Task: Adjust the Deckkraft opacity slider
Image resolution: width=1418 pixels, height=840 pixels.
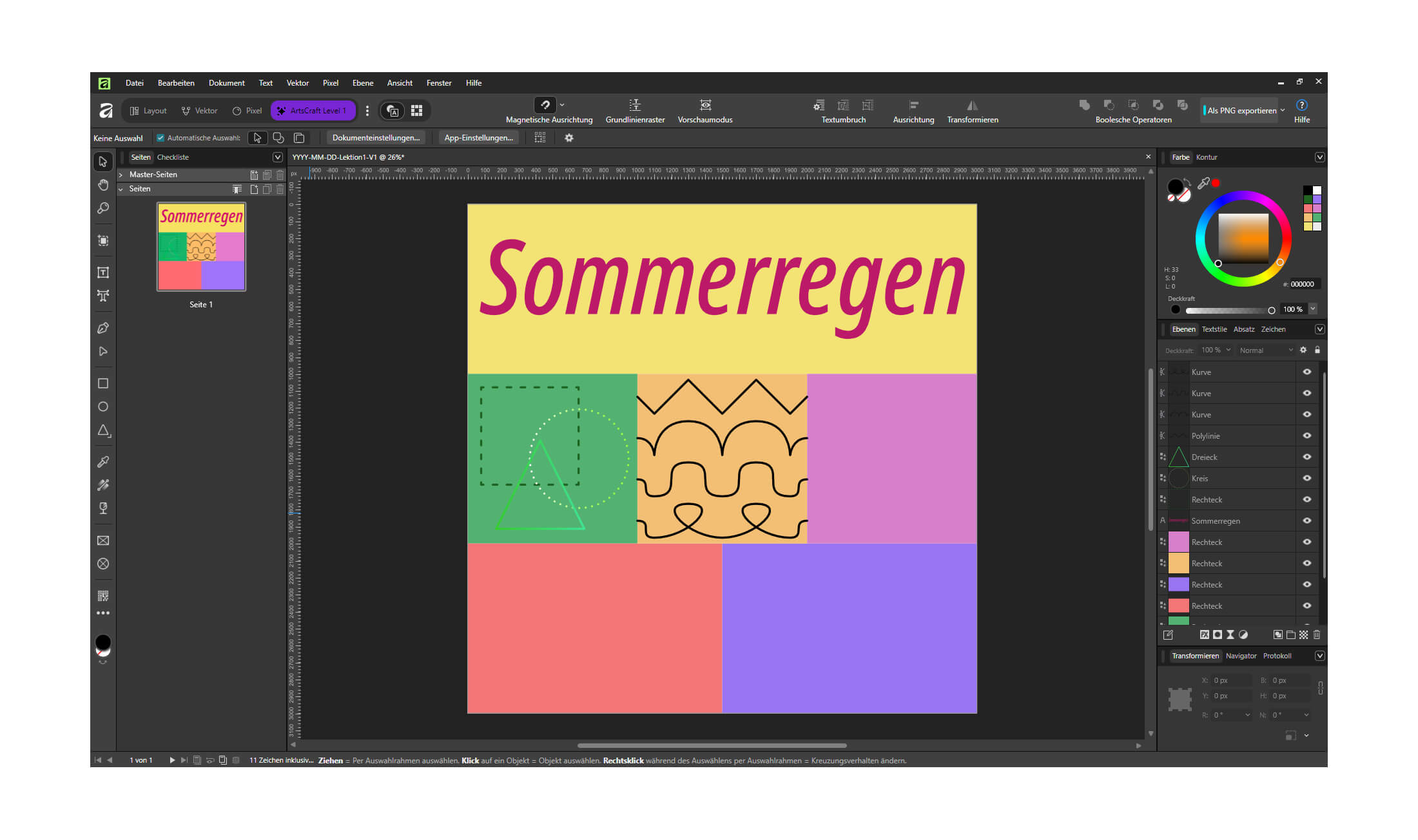Action: [1229, 310]
